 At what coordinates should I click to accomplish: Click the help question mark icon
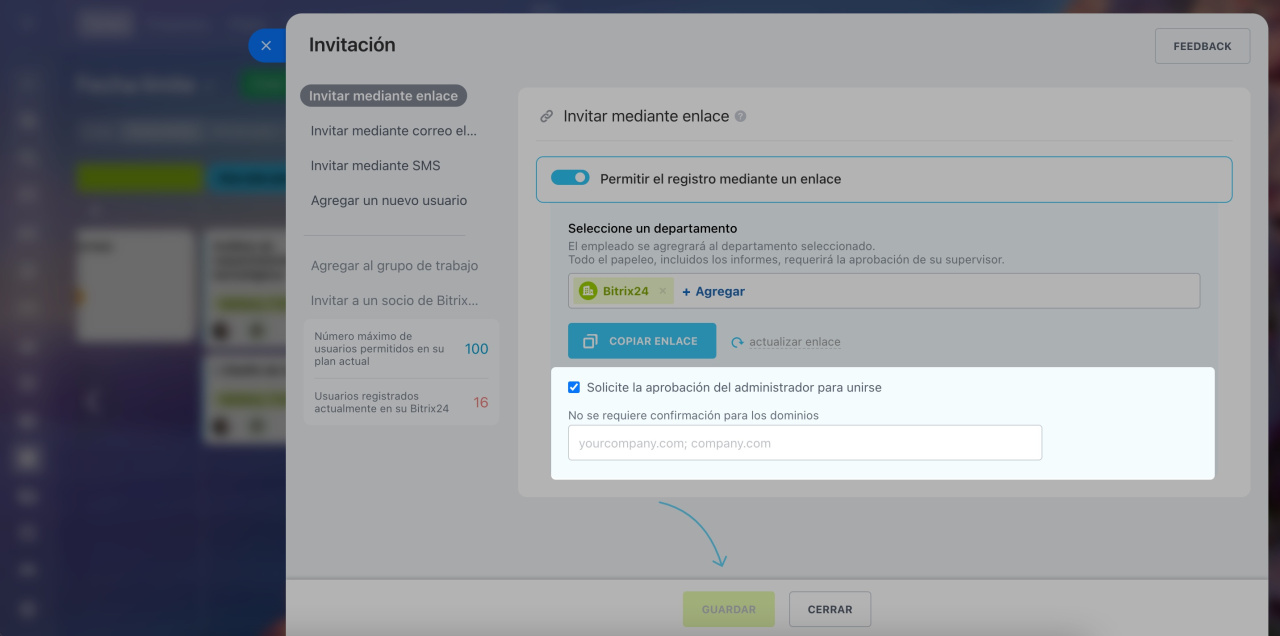click(741, 116)
